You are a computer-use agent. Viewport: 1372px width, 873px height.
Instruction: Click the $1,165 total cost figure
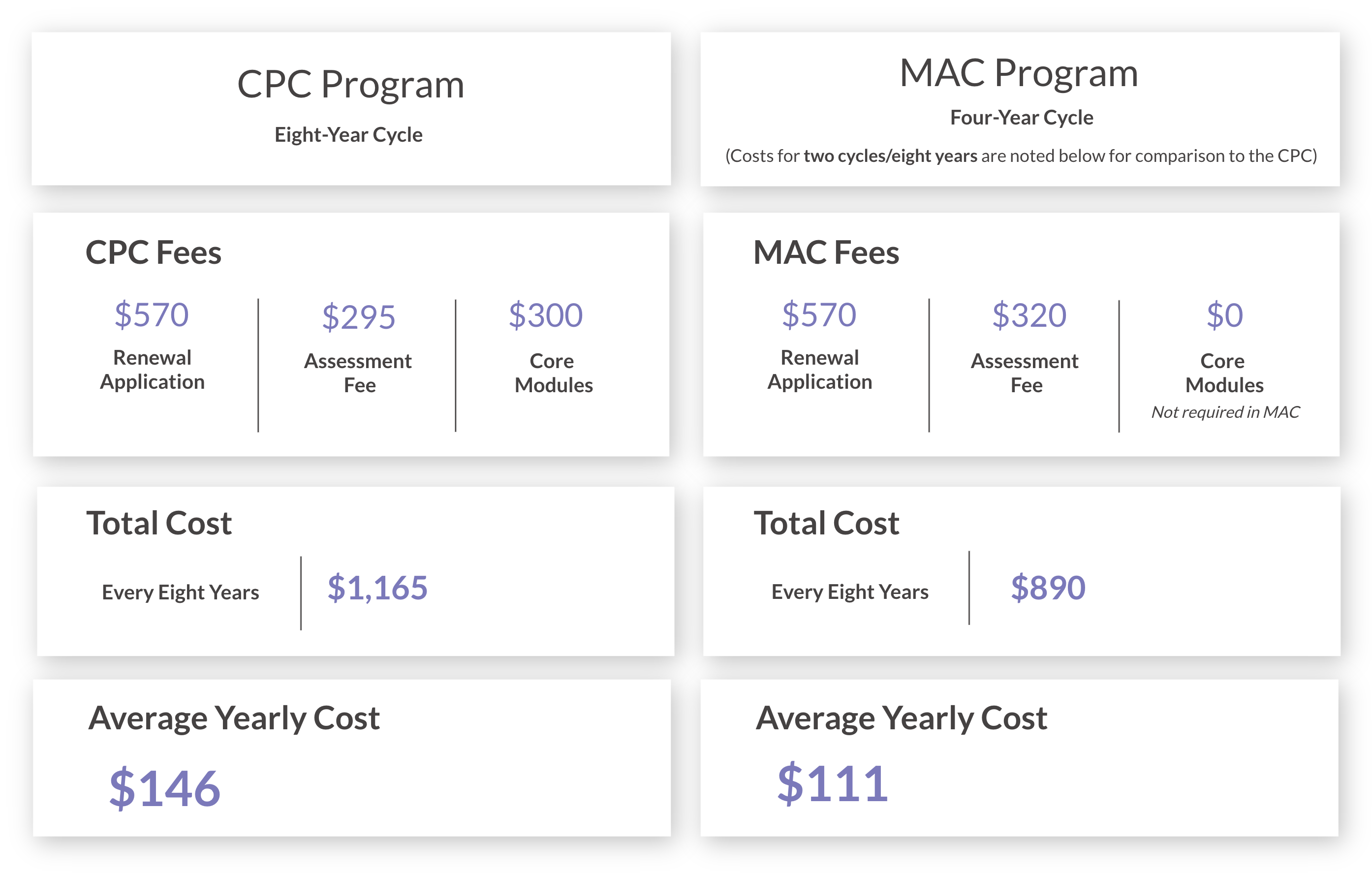coord(377,588)
